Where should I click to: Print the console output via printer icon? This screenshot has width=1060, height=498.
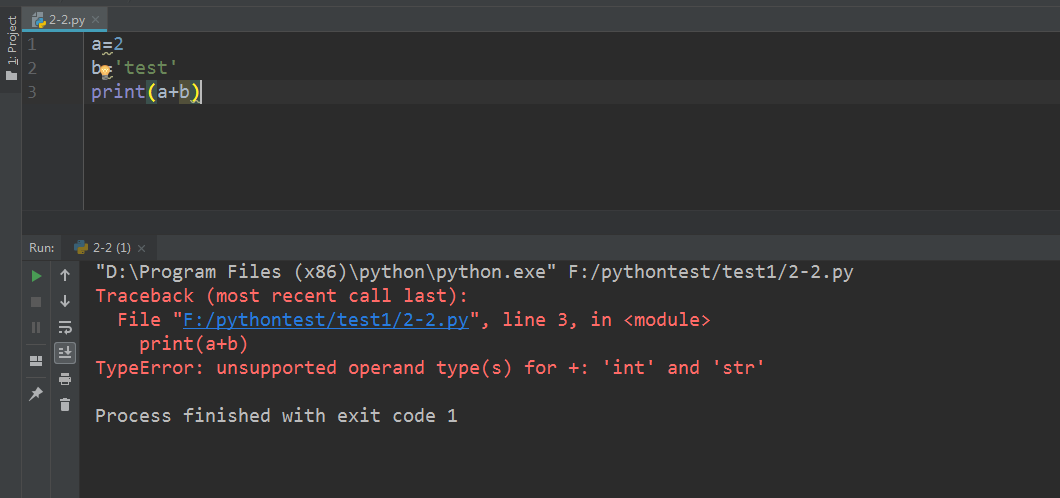coord(65,379)
